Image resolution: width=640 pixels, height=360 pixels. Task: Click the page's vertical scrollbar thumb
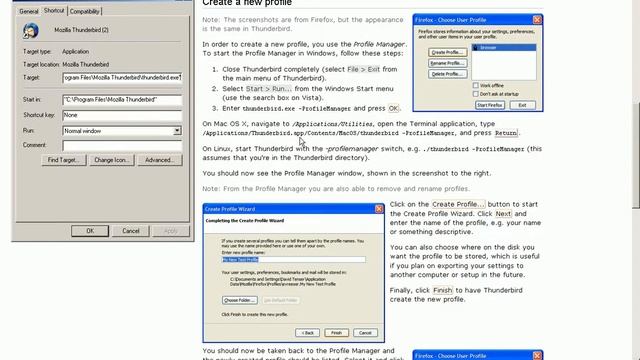coord(636,155)
